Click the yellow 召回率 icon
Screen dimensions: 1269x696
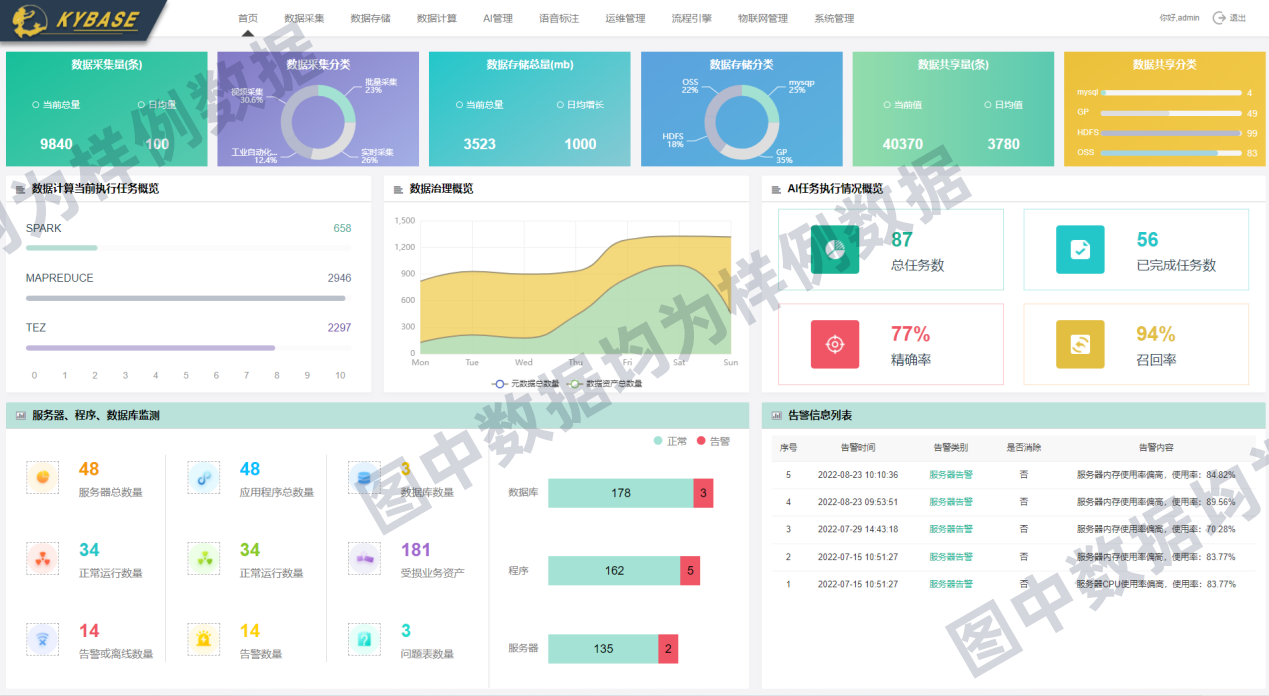(1080, 344)
